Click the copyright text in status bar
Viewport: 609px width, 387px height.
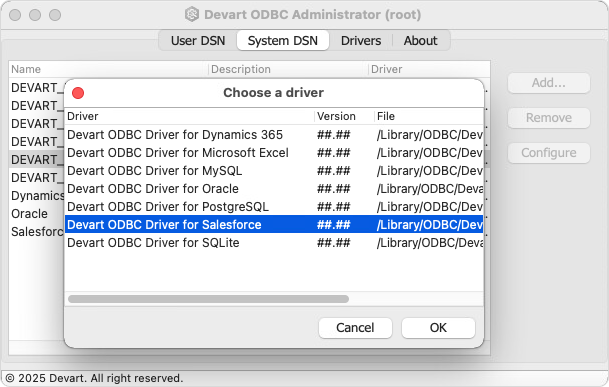[x=94, y=378]
